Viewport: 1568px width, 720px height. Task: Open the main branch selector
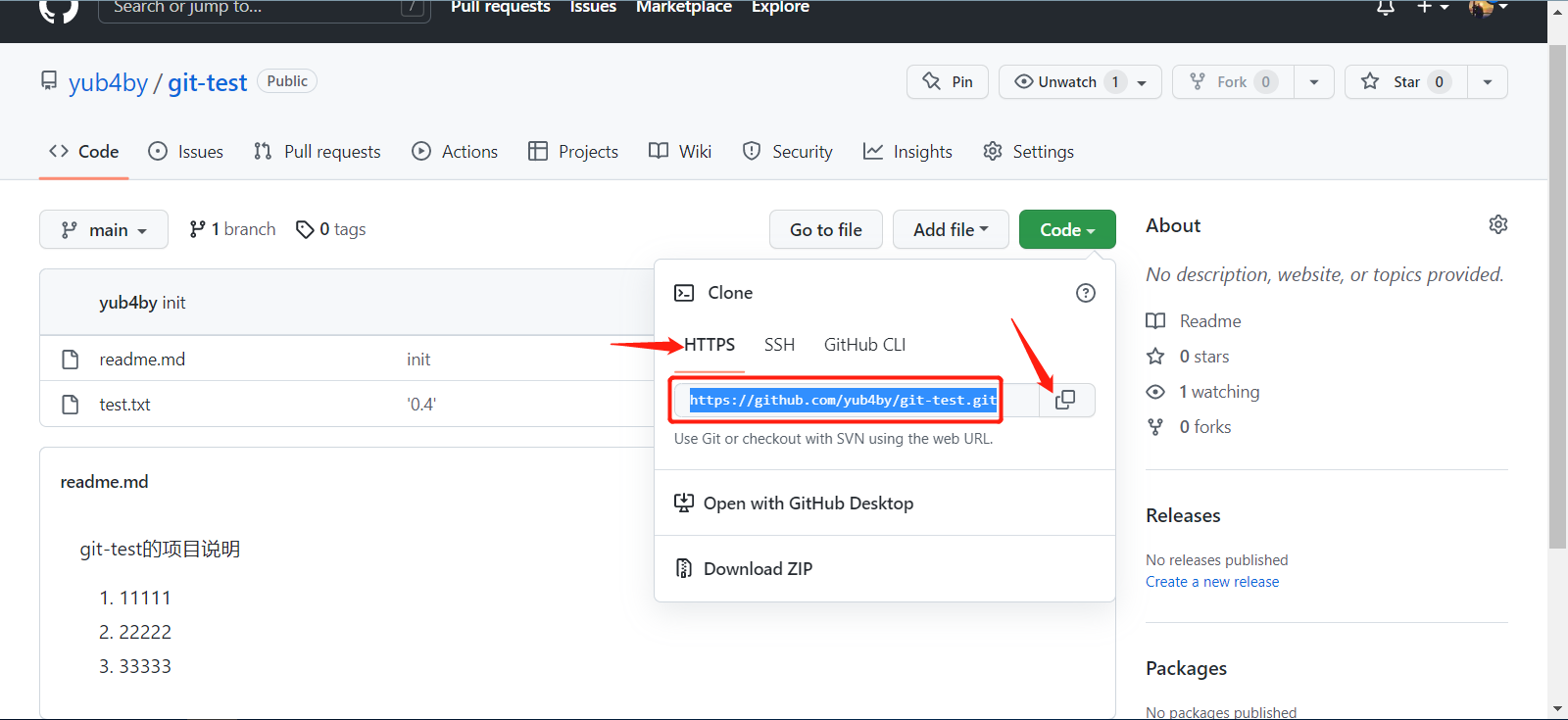104,229
